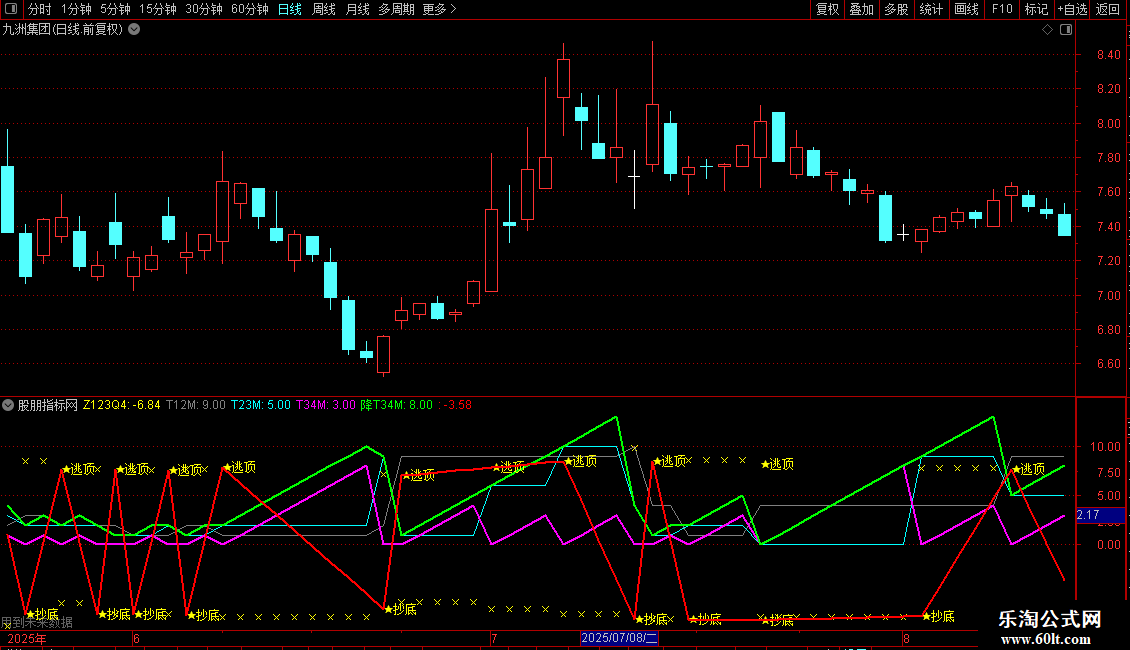The width and height of the screenshot is (1130, 650).
Task: Click the 返回 back button
Action: point(1108,9)
